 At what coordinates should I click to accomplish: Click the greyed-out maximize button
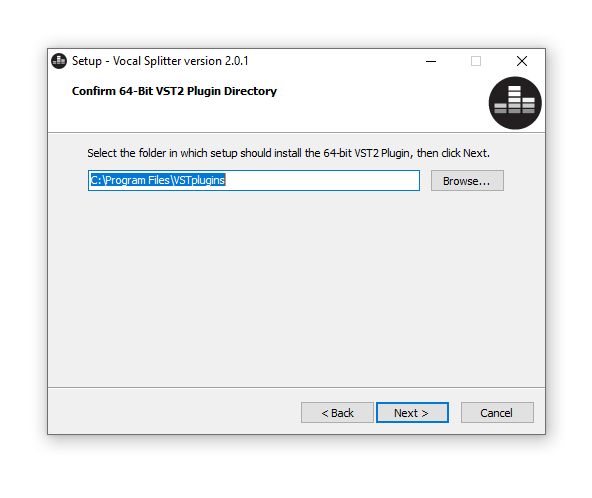476,61
